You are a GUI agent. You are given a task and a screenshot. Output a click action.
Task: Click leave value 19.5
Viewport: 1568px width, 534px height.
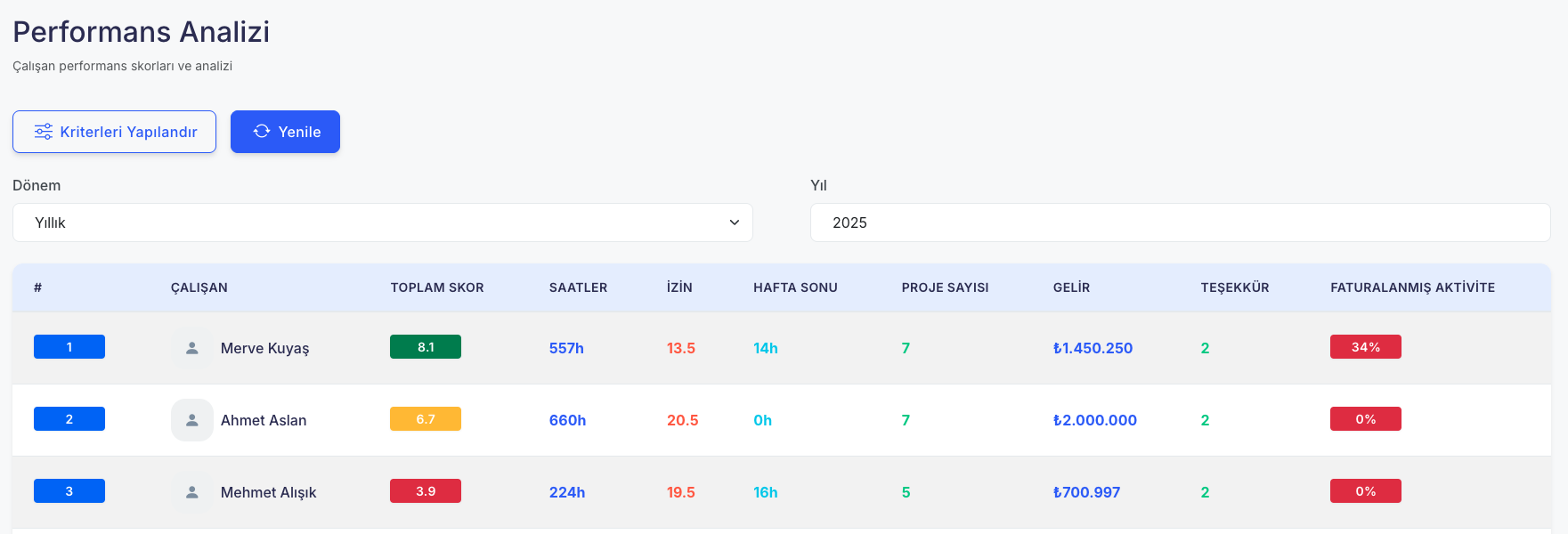(681, 492)
